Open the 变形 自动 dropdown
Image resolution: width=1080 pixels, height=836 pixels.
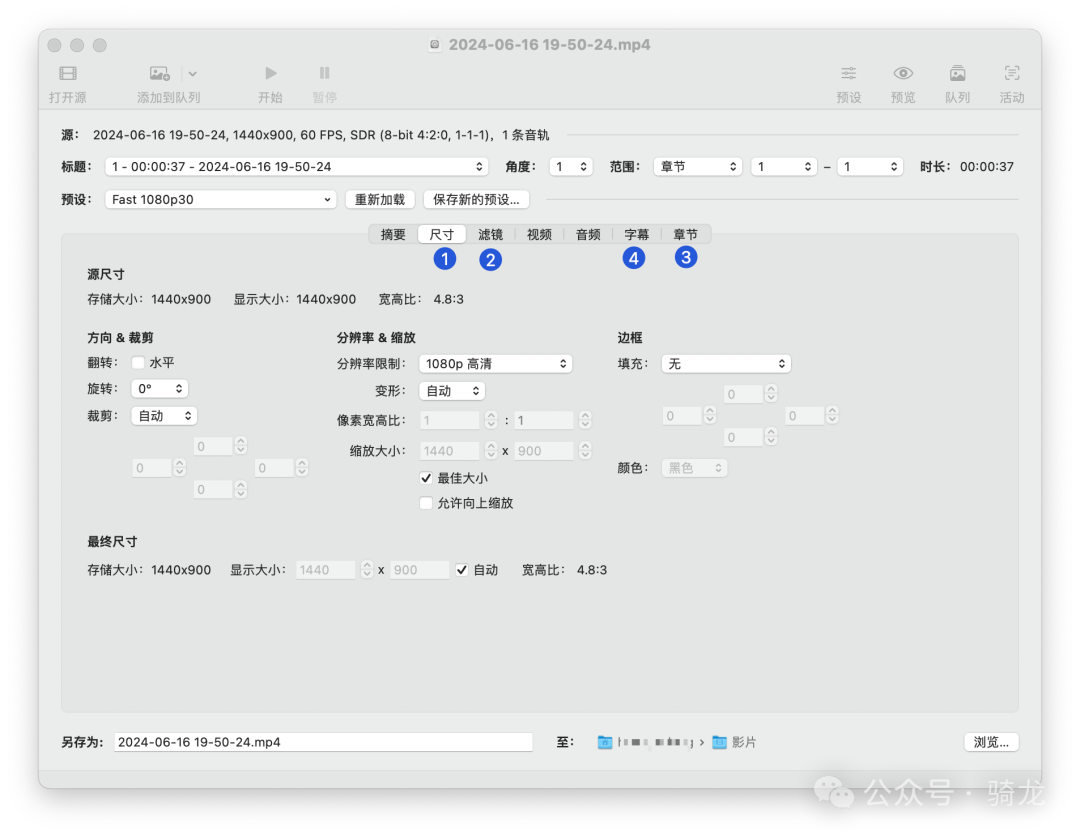(453, 391)
